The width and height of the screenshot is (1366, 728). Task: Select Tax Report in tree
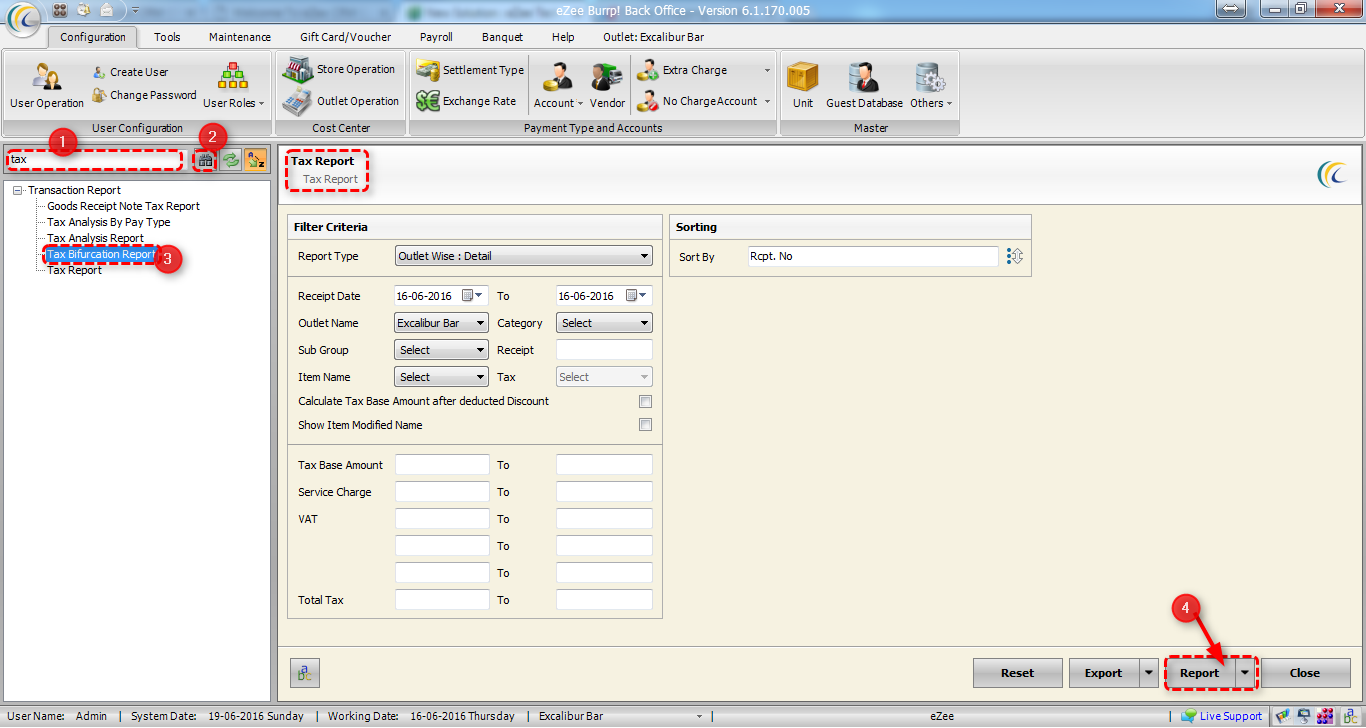click(75, 270)
